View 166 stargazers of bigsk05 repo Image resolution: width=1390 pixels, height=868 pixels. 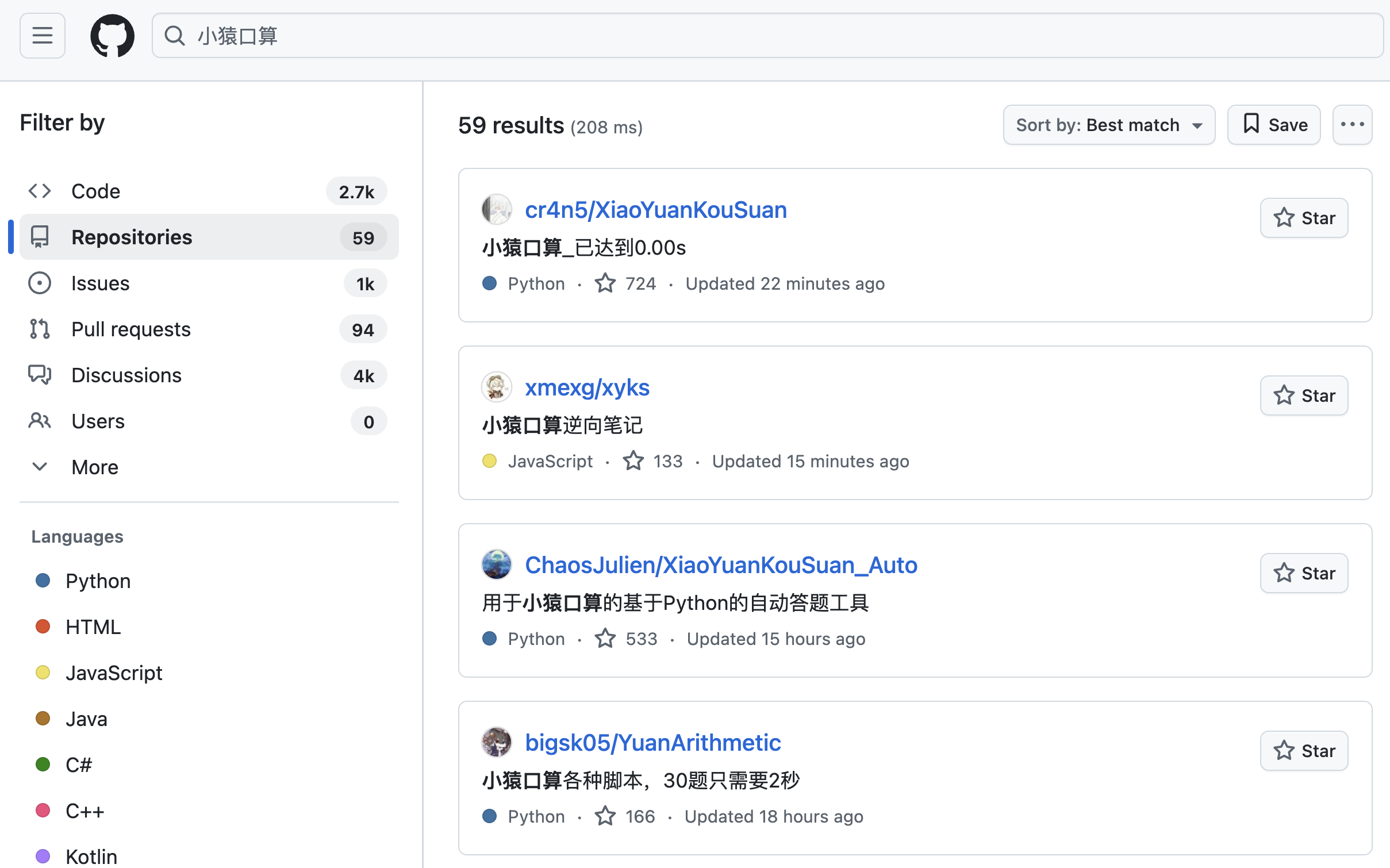[x=625, y=816]
